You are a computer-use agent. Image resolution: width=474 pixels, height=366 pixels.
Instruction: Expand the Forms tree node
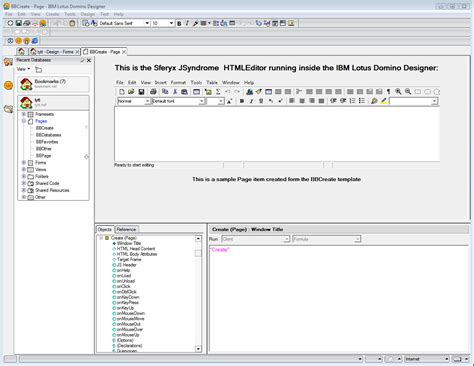point(24,163)
